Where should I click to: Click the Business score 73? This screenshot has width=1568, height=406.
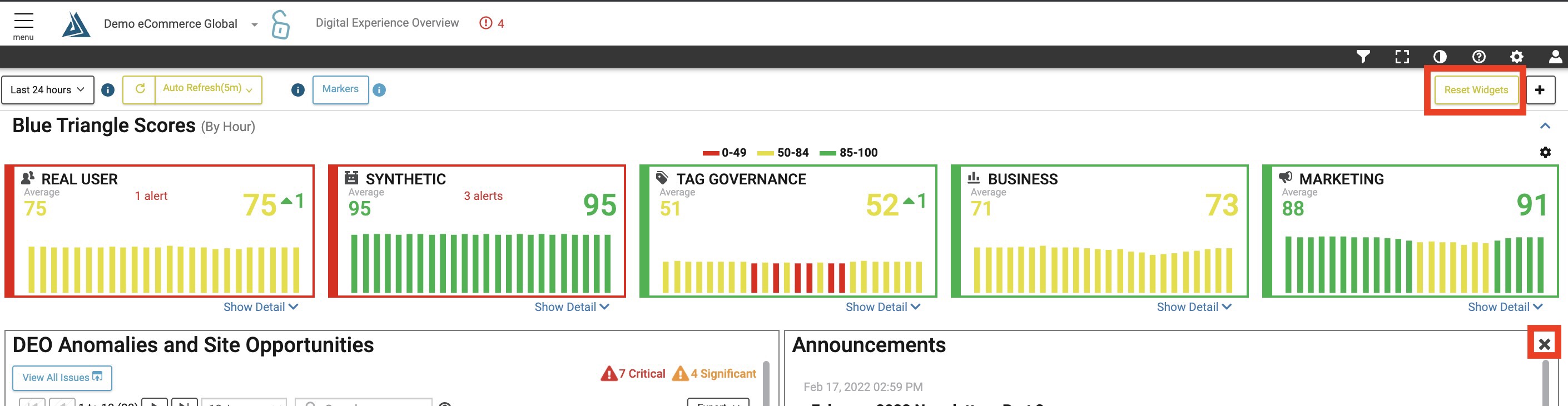pos(1222,205)
